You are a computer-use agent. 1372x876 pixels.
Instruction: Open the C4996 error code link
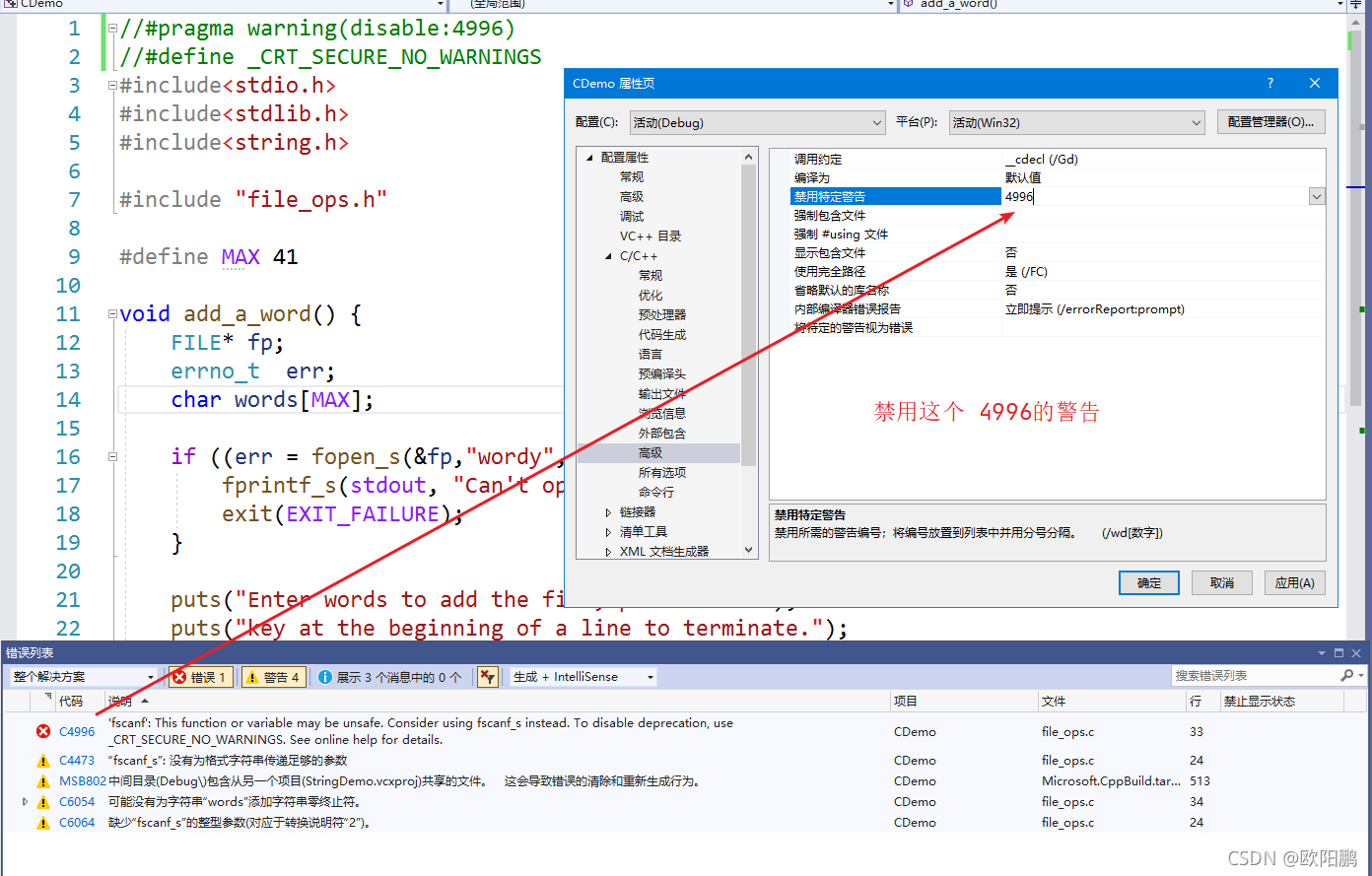[x=77, y=731]
